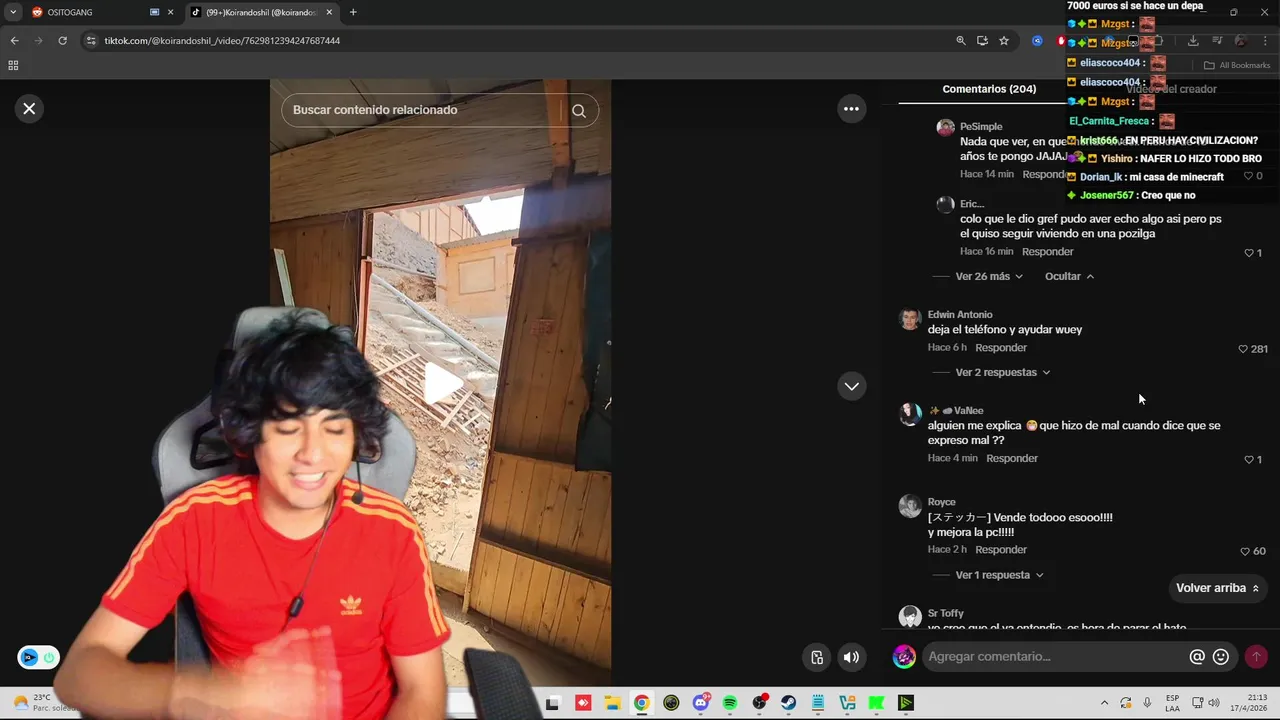Show hidden system tray icons
The image size is (1280, 720).
(x=1104, y=703)
